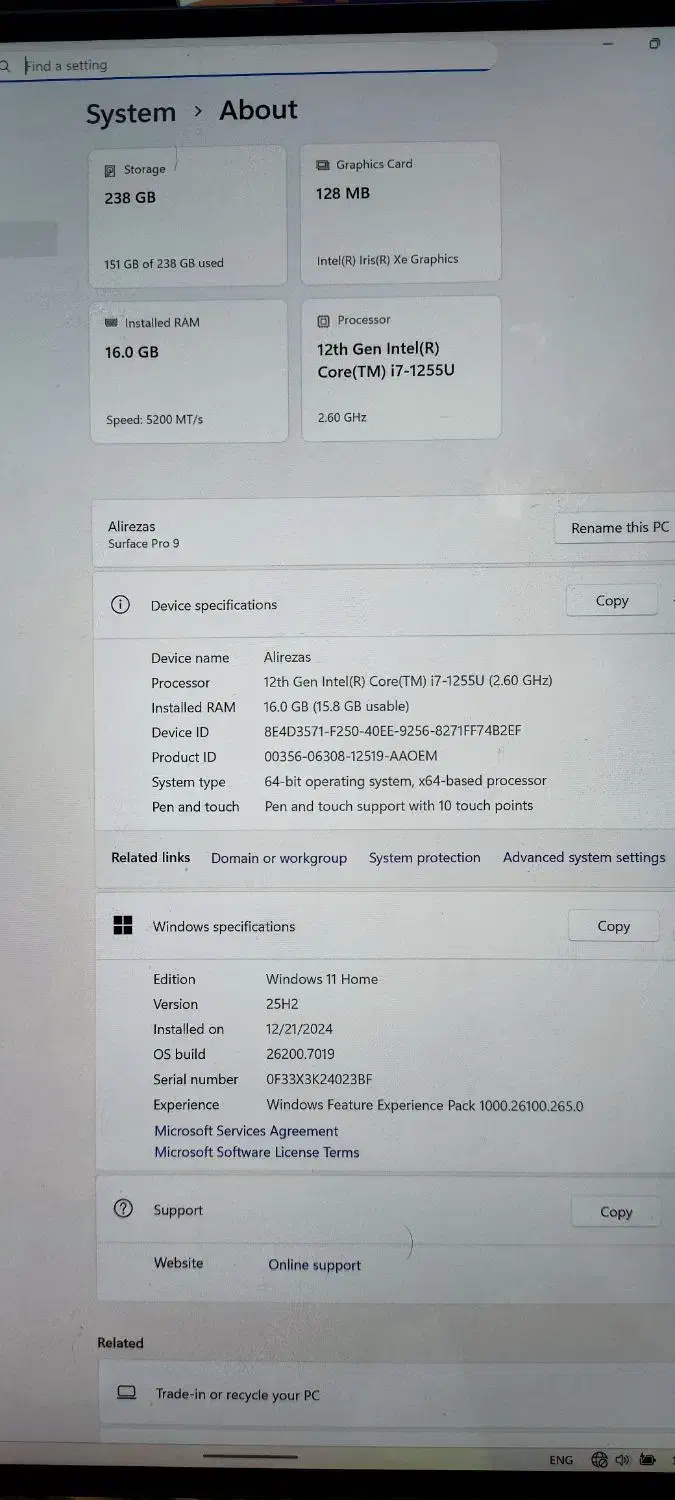
Task: Click the Processor icon
Action: (323, 321)
